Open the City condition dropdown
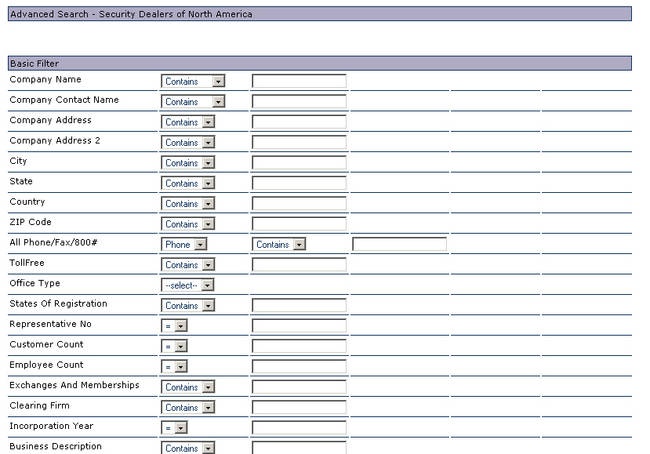 click(188, 163)
